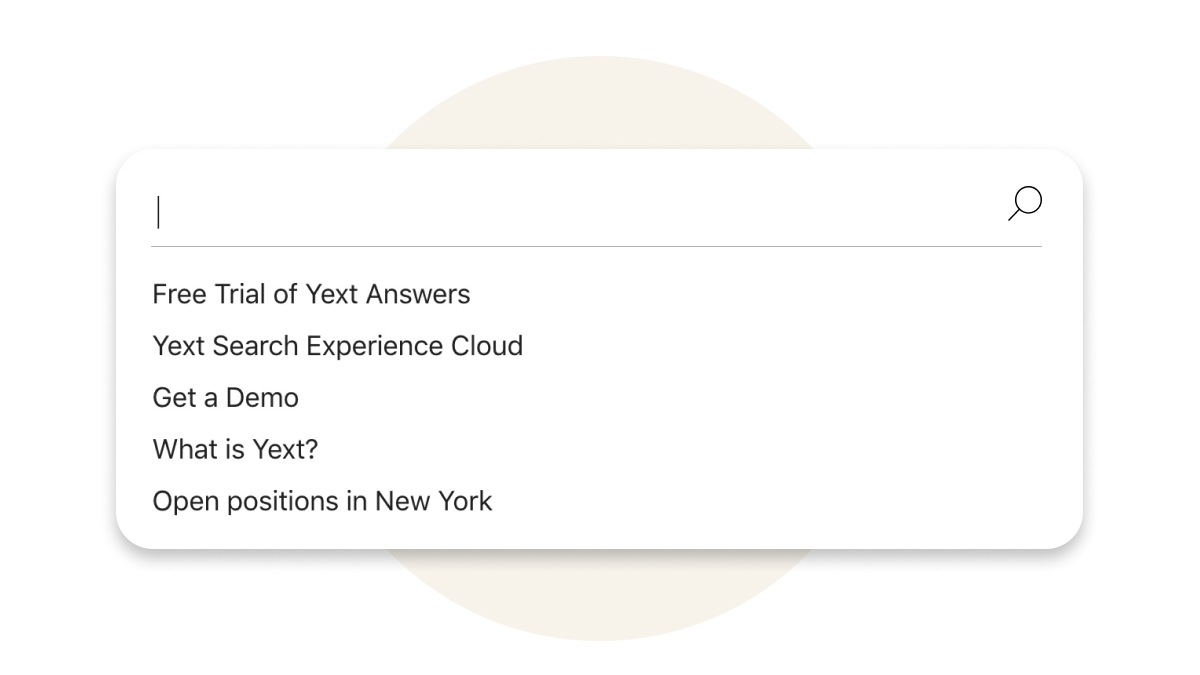Pick the "What is Yext?" suggestion

[x=235, y=450]
